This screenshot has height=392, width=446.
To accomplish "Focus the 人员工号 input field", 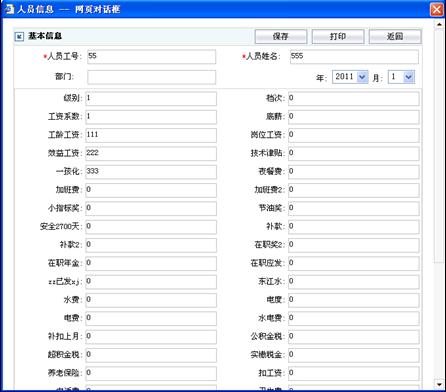I will (152, 57).
